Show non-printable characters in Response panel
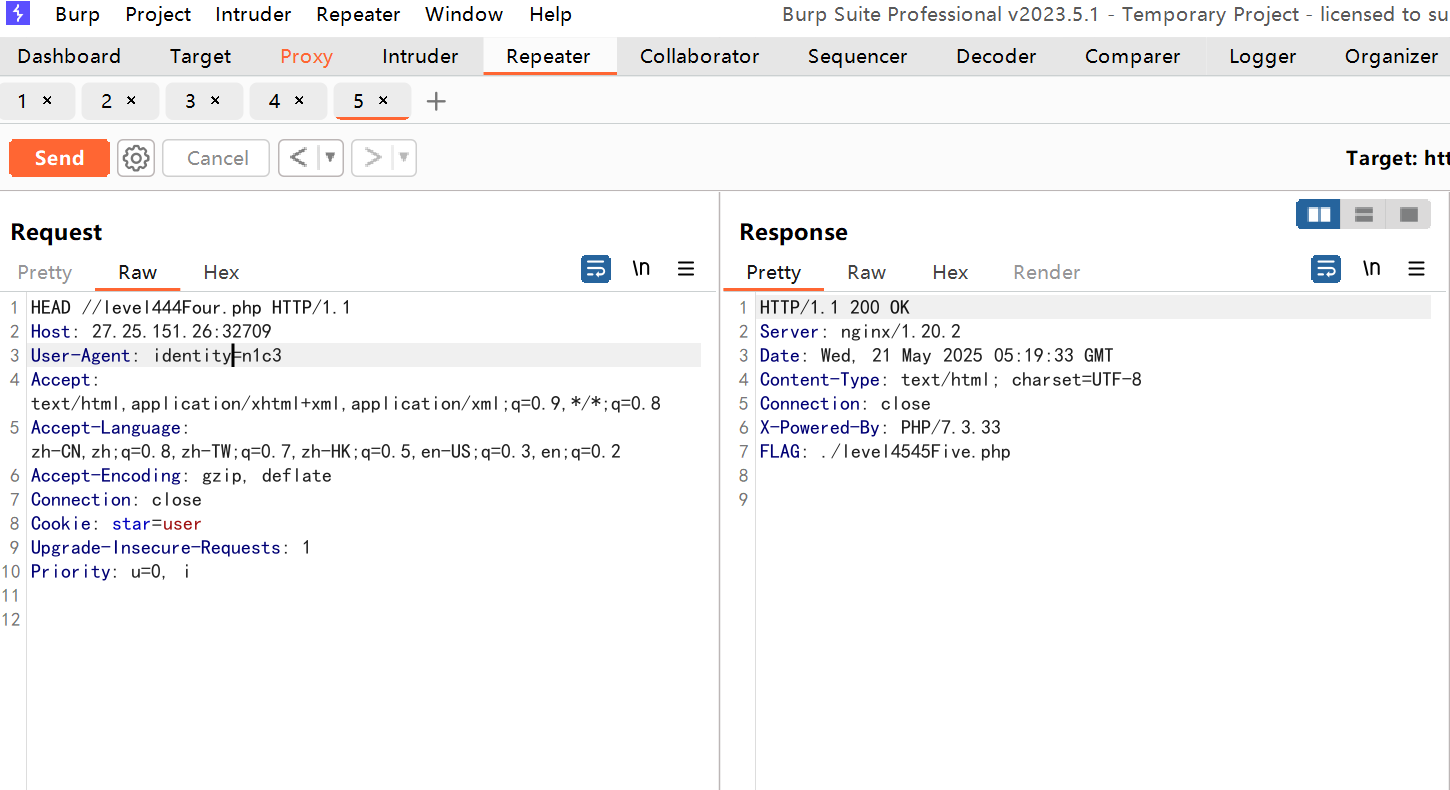This screenshot has height=790, width=1450. pyautogui.click(x=1371, y=269)
